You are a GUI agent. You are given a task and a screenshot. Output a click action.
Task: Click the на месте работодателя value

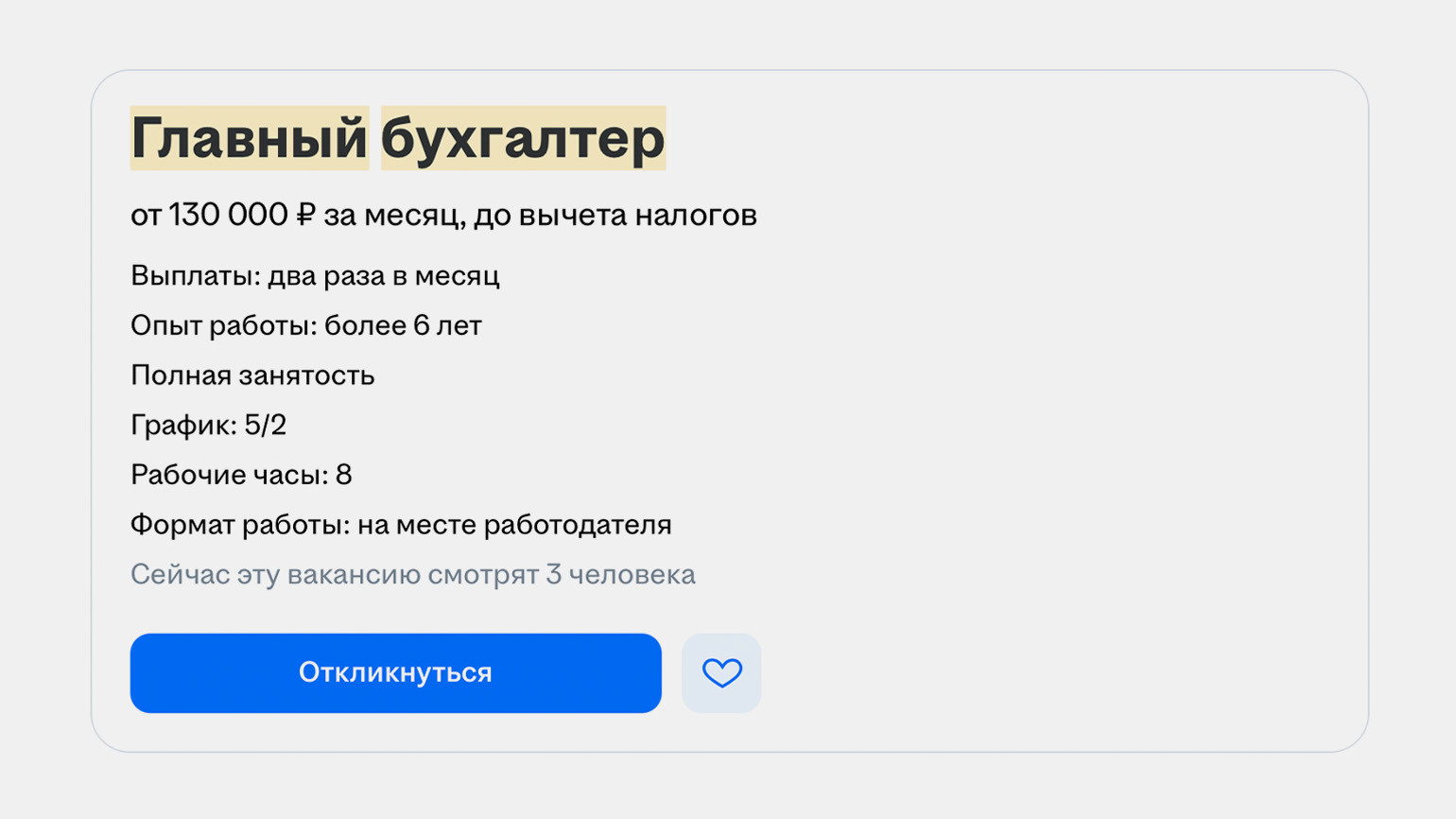(514, 525)
